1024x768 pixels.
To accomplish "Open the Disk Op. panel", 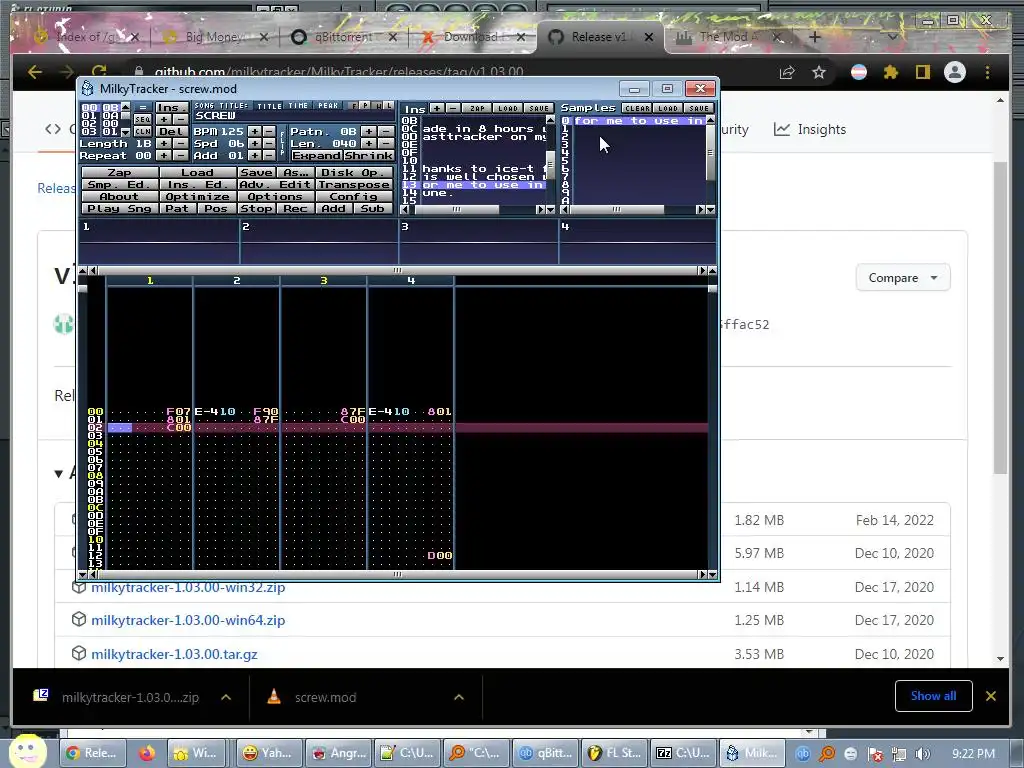I will (x=355, y=172).
